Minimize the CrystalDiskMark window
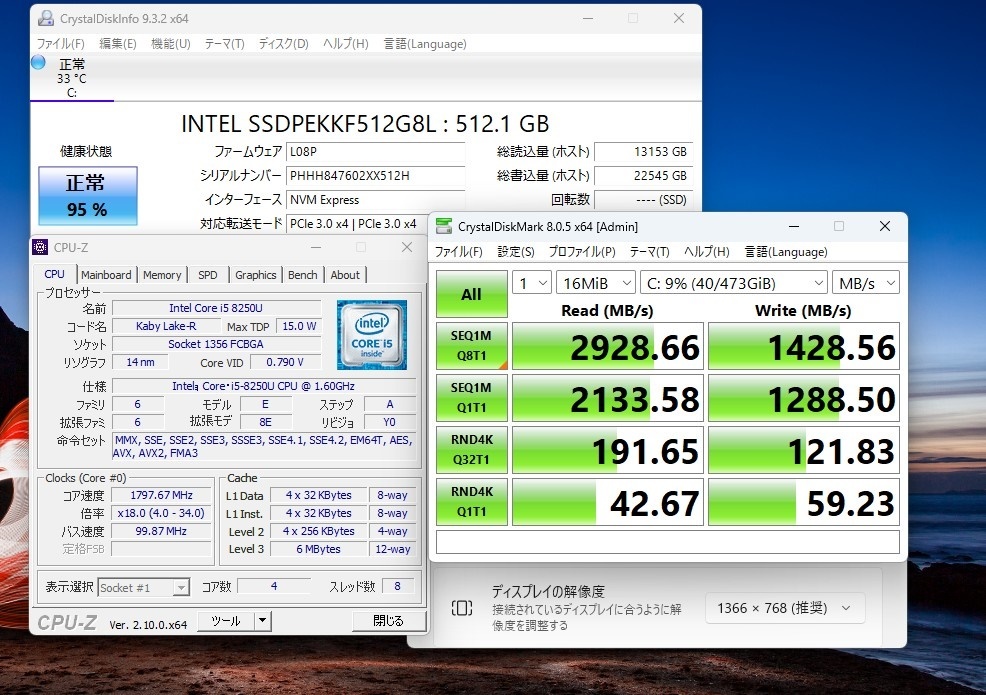Screen dimensions: 986x695 (x=794, y=226)
